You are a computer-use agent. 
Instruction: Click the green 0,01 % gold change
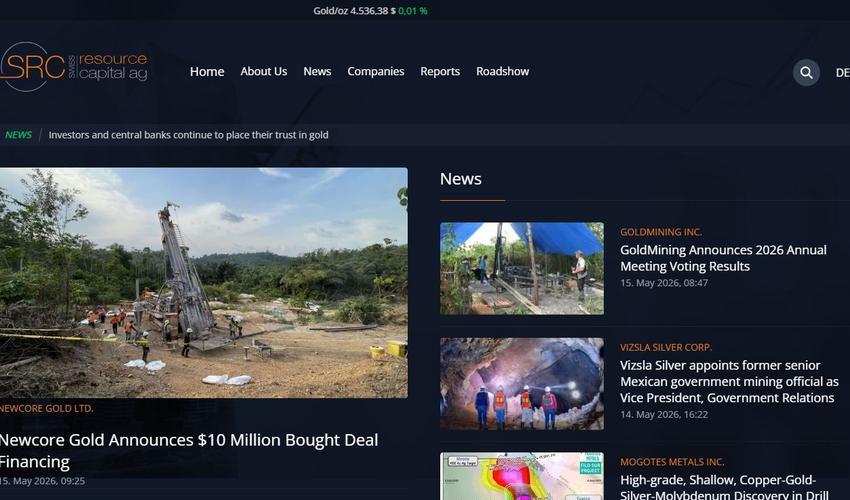click(x=413, y=11)
